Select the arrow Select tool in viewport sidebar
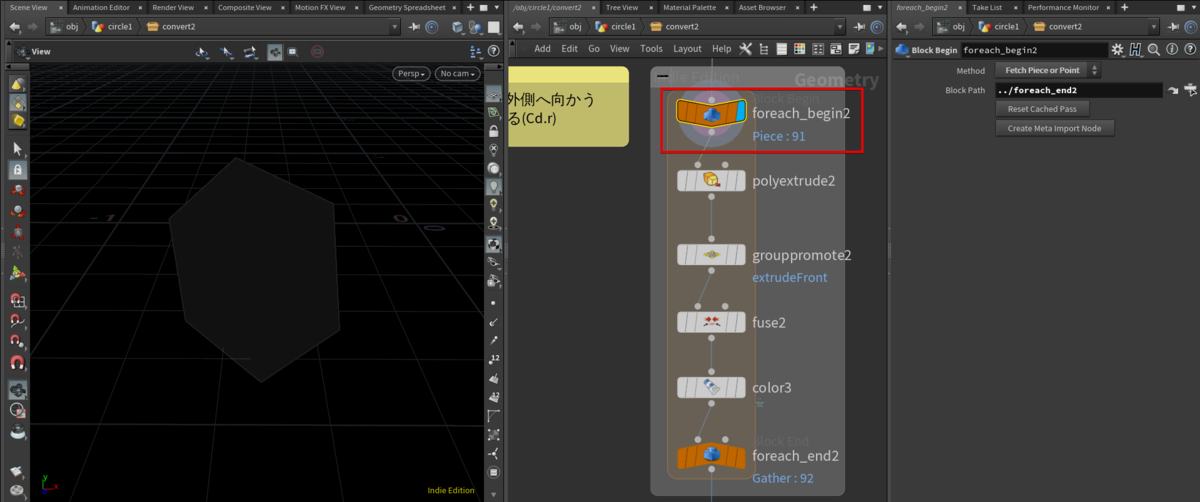 [17, 148]
